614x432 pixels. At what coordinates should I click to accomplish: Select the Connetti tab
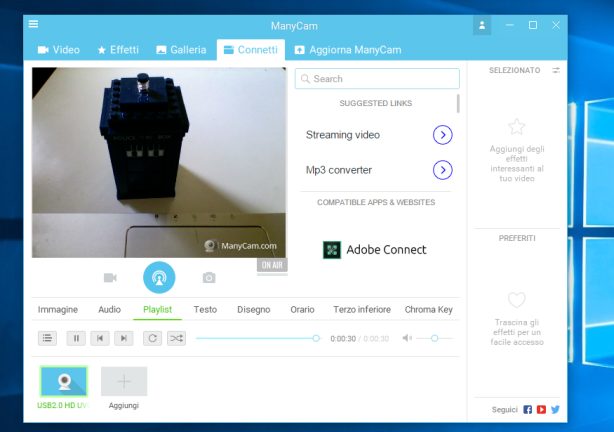click(x=251, y=50)
